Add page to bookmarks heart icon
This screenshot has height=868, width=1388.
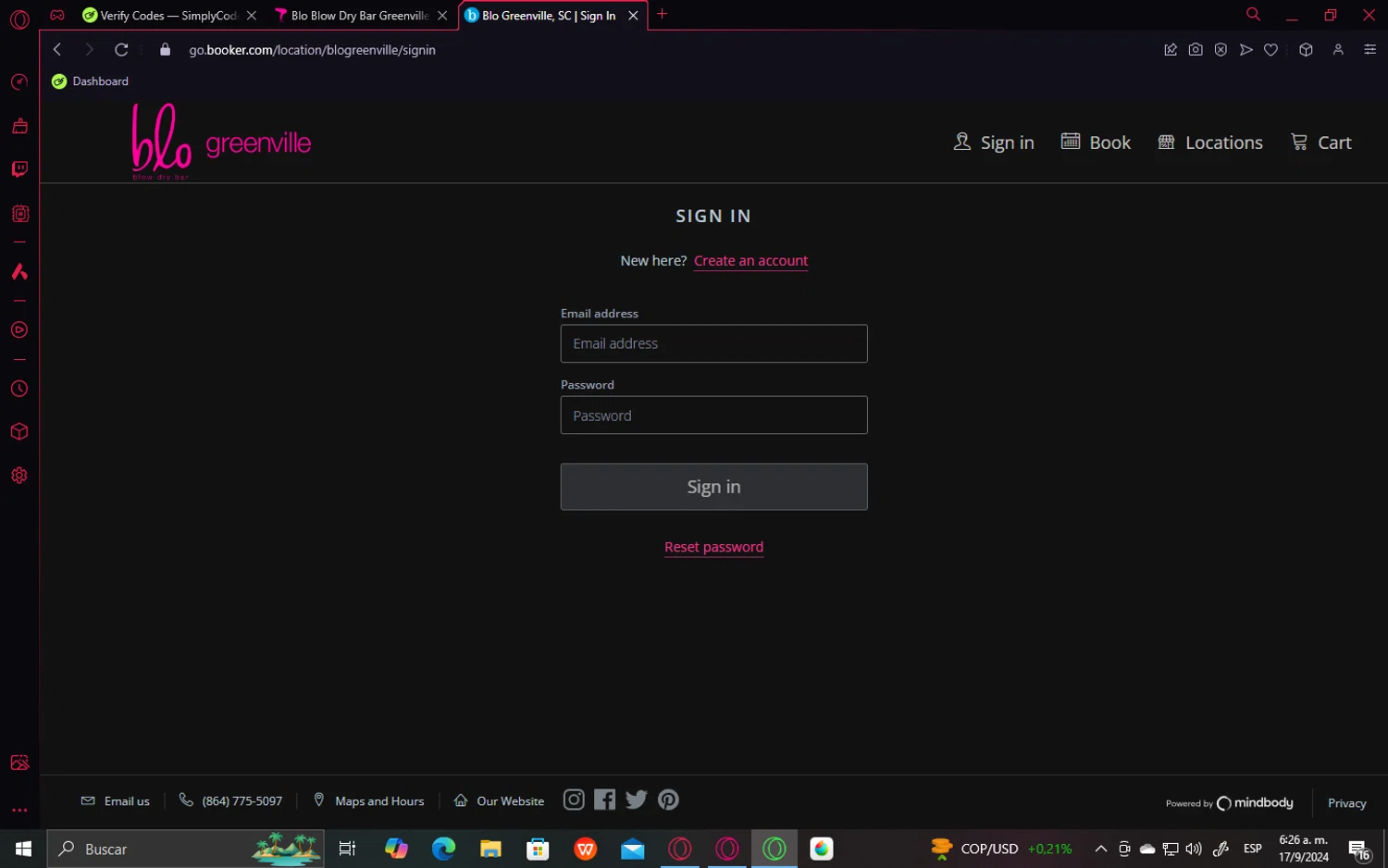point(1271,50)
